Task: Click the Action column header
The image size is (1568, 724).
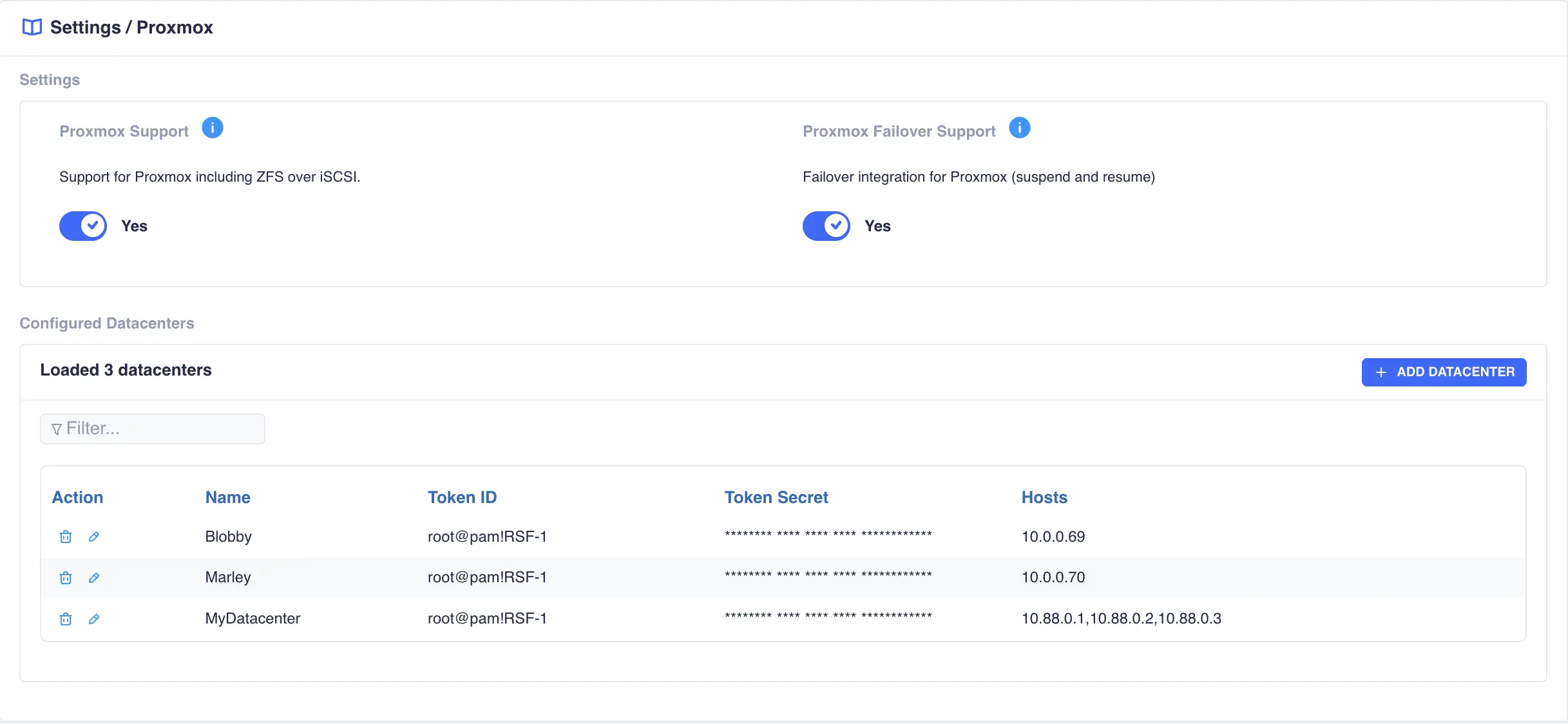Action: 77,497
